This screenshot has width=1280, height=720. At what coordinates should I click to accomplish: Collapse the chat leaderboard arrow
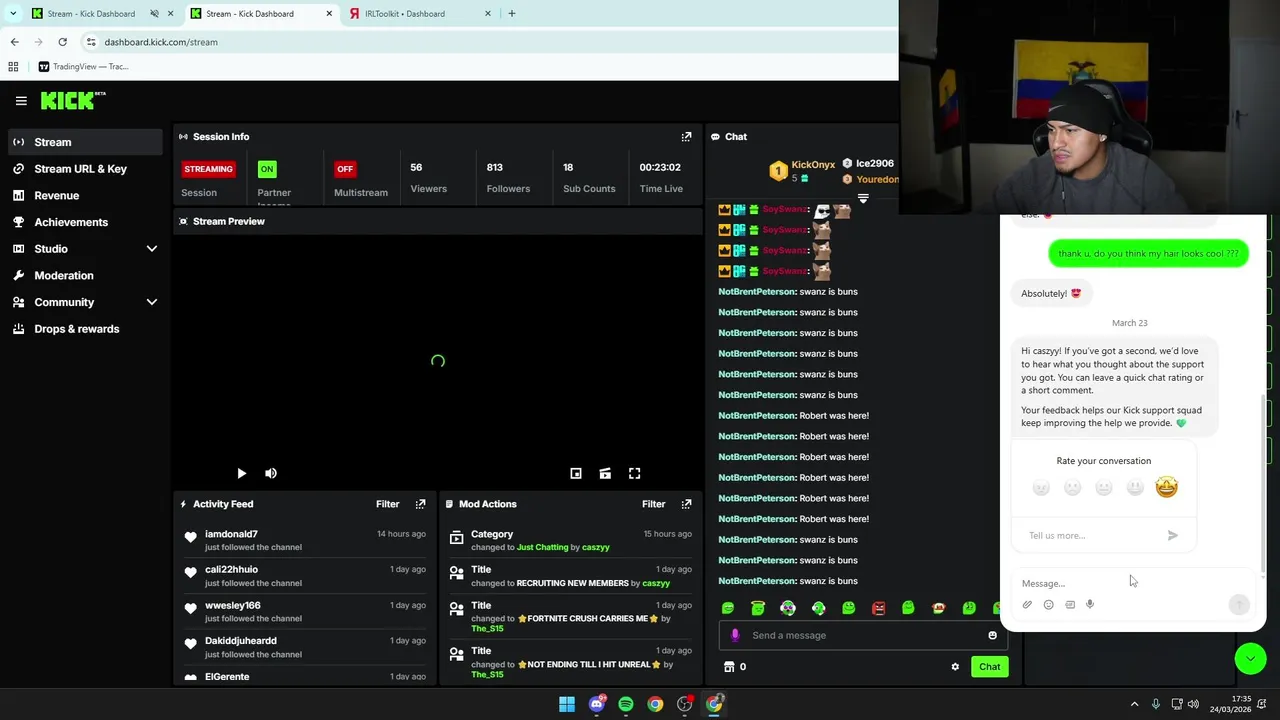(863, 199)
